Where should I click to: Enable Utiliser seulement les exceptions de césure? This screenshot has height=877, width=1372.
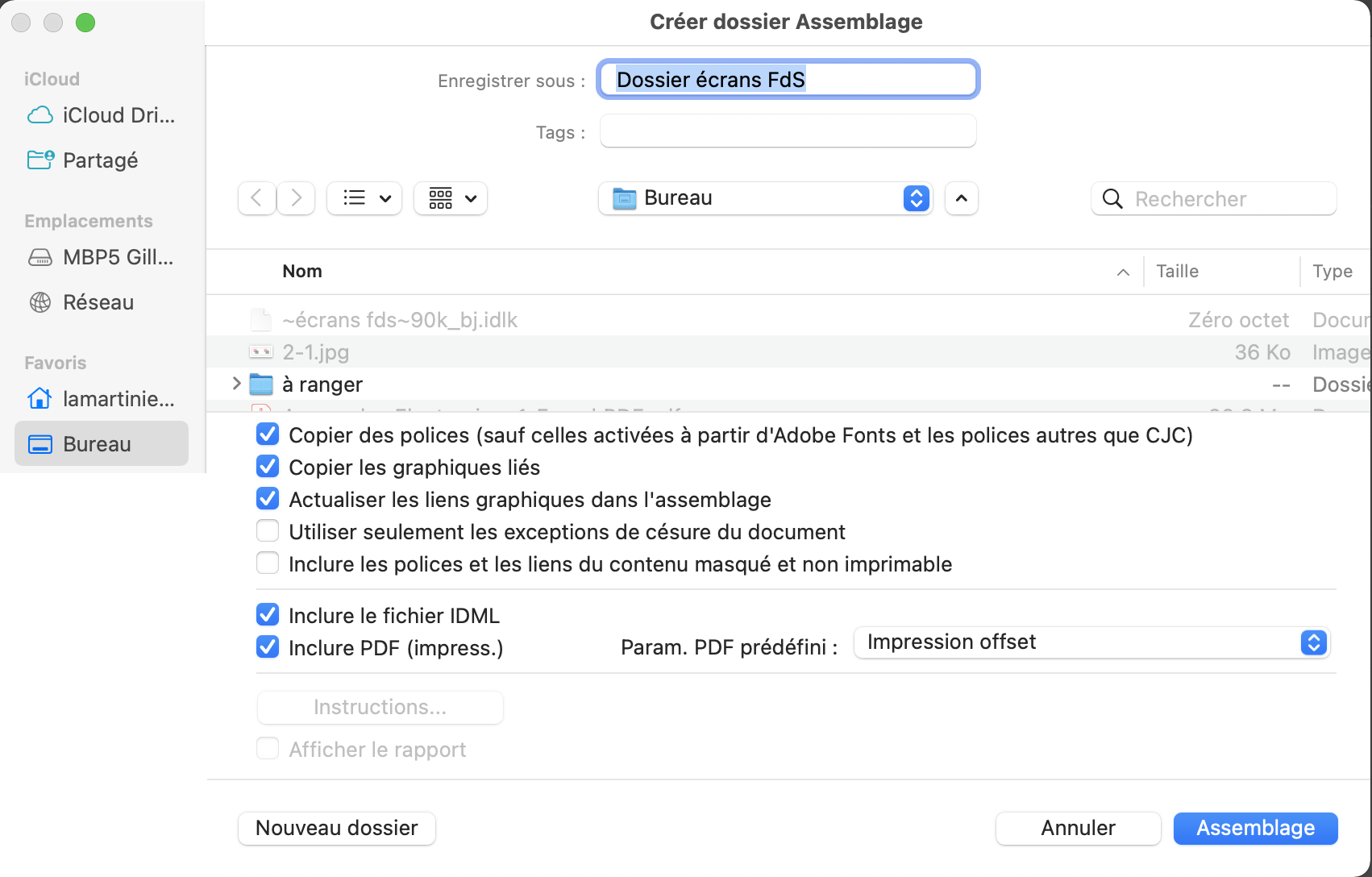(268, 532)
